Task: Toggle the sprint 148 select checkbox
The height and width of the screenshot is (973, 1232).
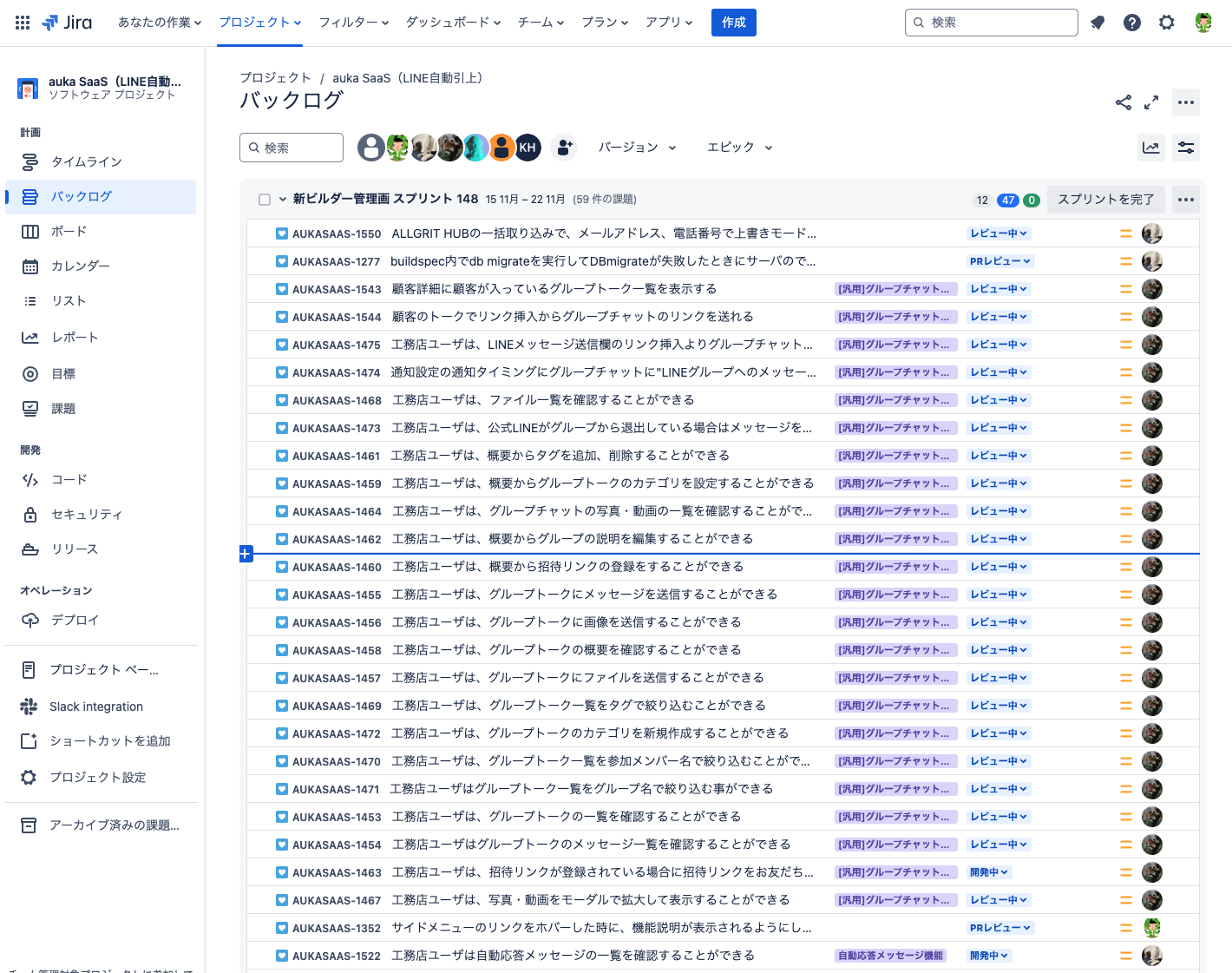Action: 265,200
